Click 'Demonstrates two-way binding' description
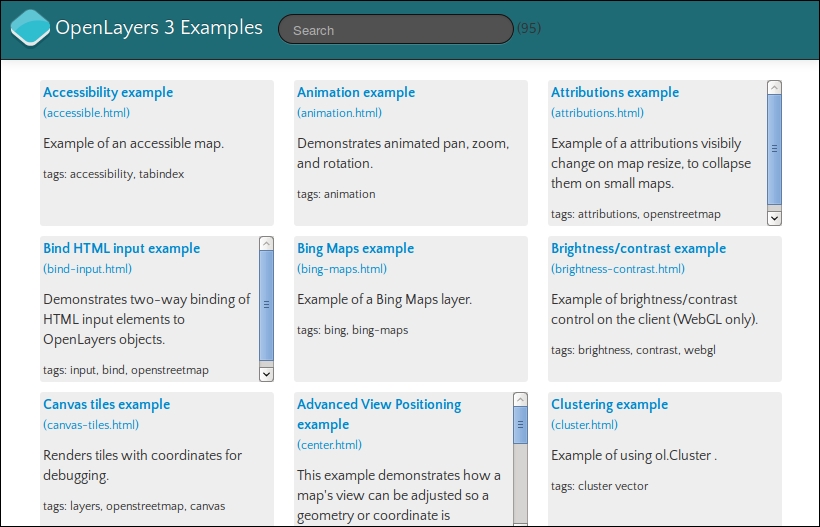The width and height of the screenshot is (820, 527). (147, 319)
